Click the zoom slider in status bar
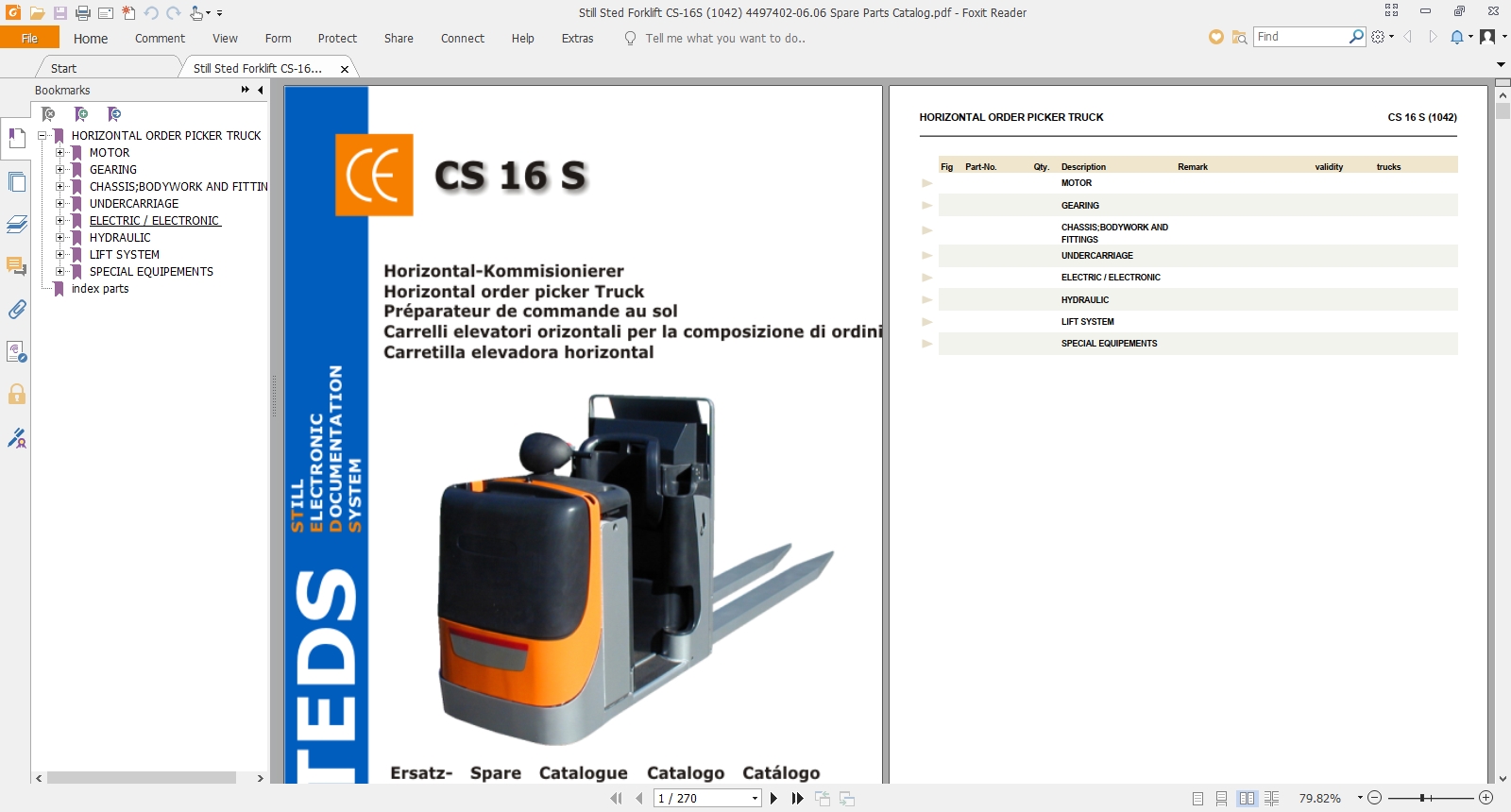Image resolution: width=1511 pixels, height=812 pixels. click(1430, 799)
